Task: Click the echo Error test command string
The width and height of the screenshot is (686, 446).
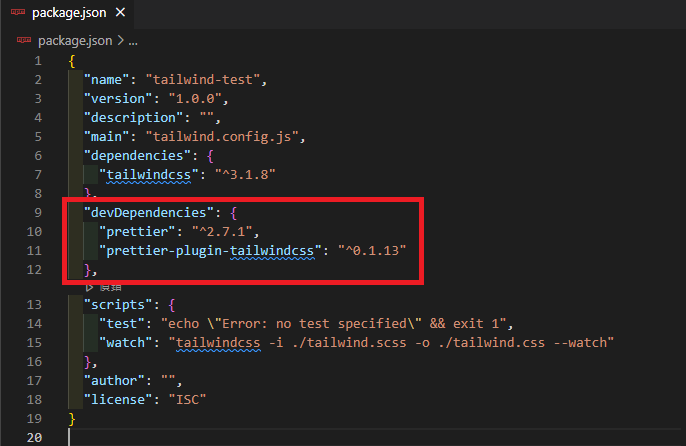Action: (x=333, y=324)
